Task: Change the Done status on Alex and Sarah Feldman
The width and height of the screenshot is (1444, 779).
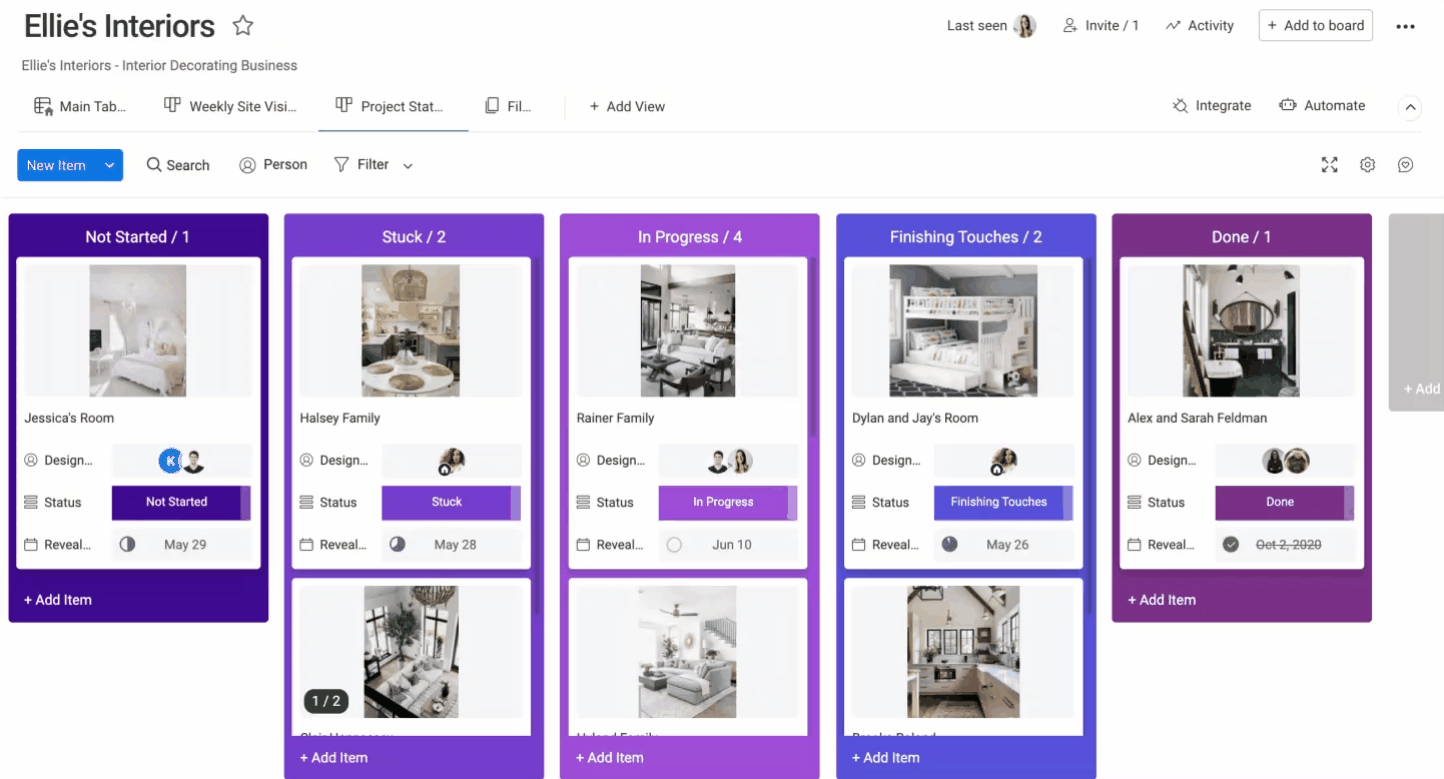Action: [1284, 502]
